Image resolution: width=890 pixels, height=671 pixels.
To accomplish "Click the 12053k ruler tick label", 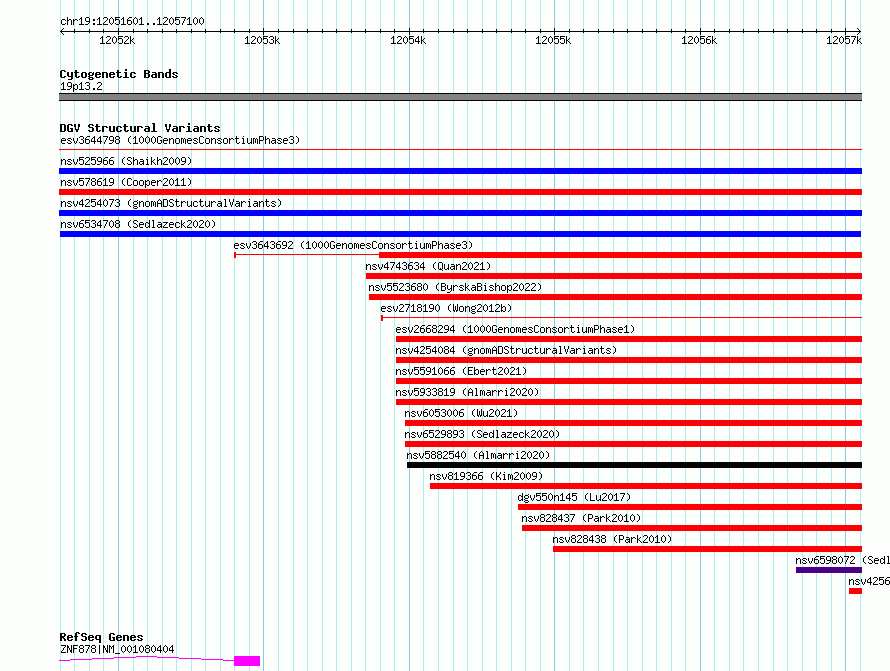I will point(262,40).
